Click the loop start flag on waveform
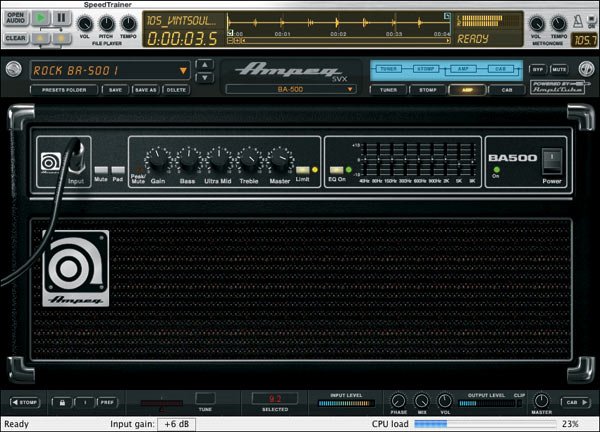This screenshot has height=432, width=600. [230, 33]
